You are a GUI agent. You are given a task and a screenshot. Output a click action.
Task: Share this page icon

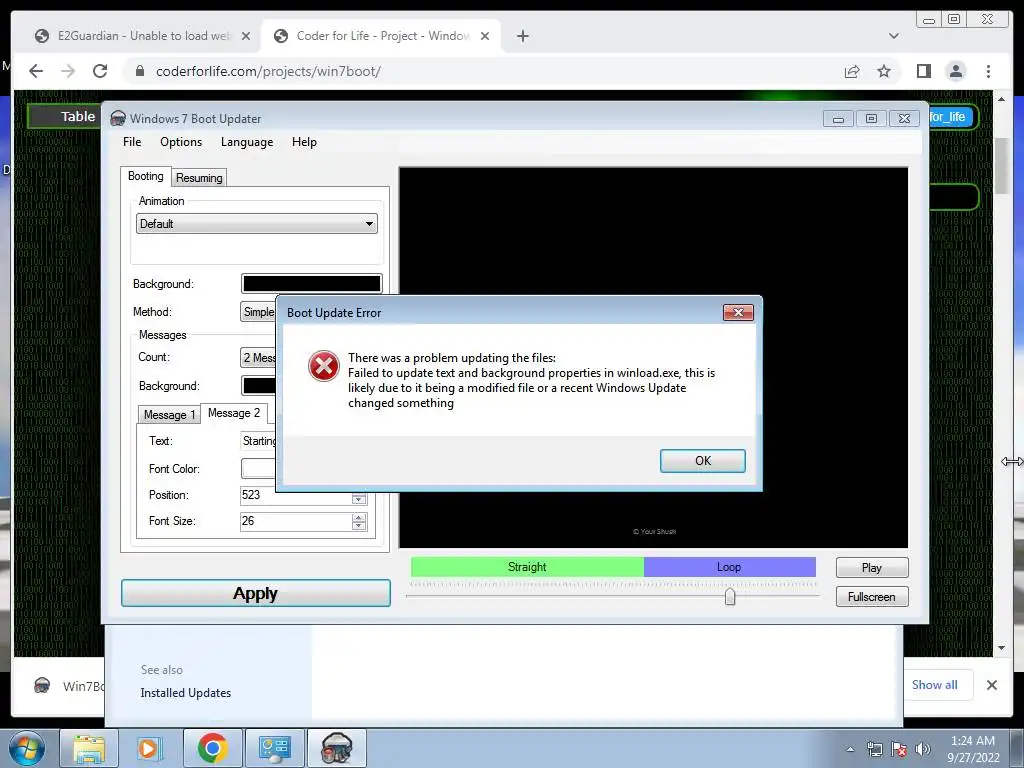pos(852,71)
